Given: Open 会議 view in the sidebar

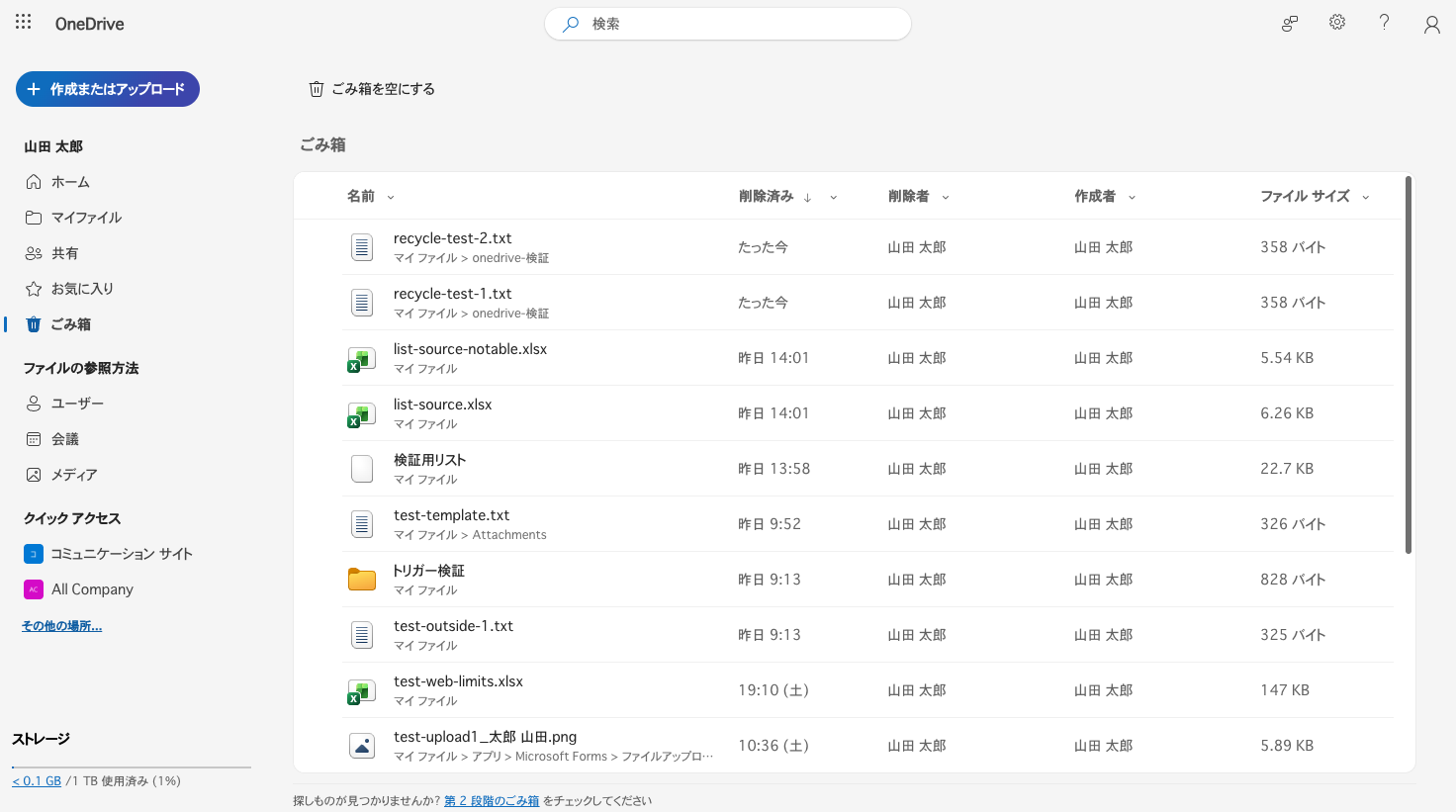Looking at the screenshot, I should (x=65, y=439).
